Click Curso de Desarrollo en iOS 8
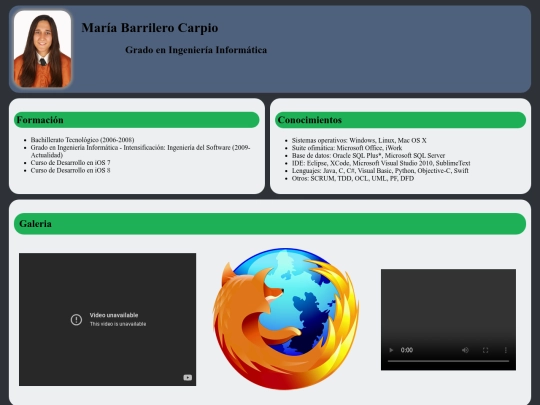Viewport: 540px width, 405px height. click(71, 170)
